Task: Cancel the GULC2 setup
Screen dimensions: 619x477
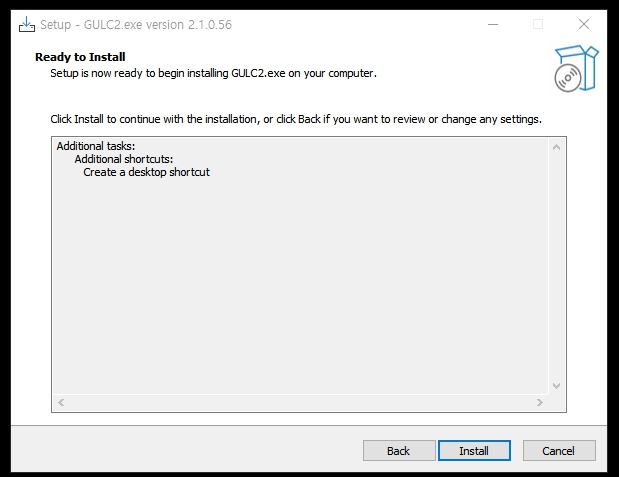Action: (x=559, y=451)
